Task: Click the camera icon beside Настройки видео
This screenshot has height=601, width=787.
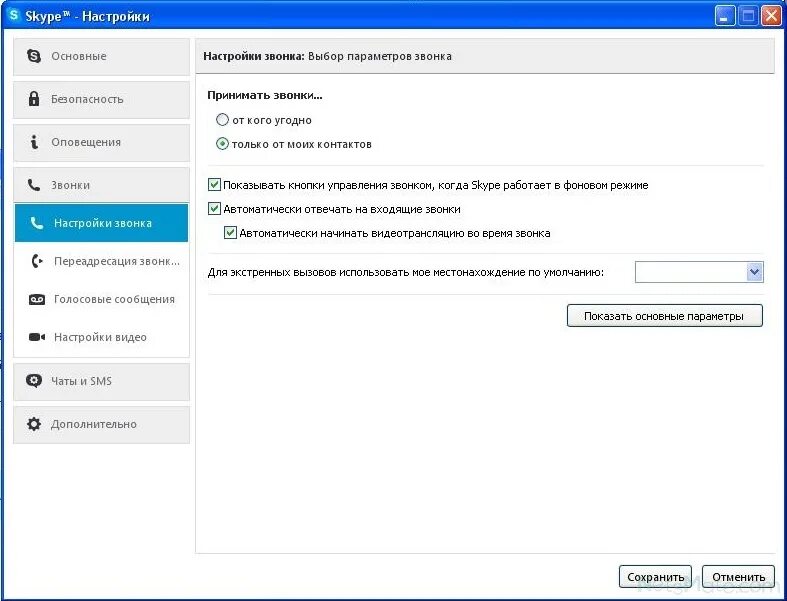Action: pyautogui.click(x=37, y=337)
